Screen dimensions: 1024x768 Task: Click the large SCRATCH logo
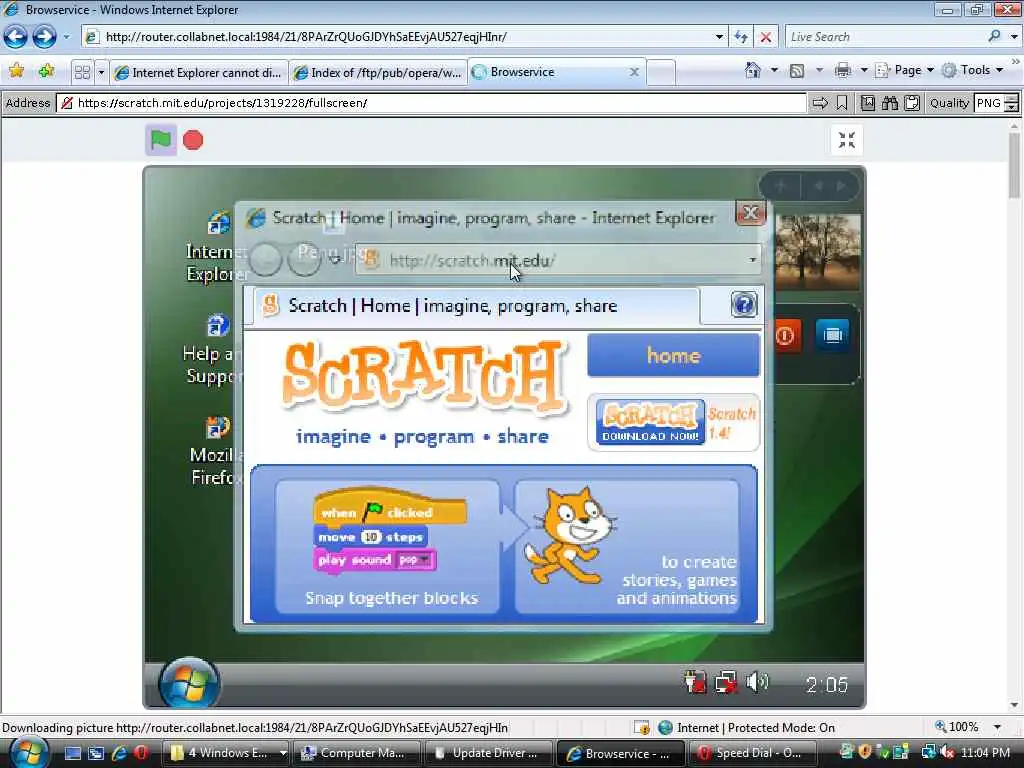(424, 377)
